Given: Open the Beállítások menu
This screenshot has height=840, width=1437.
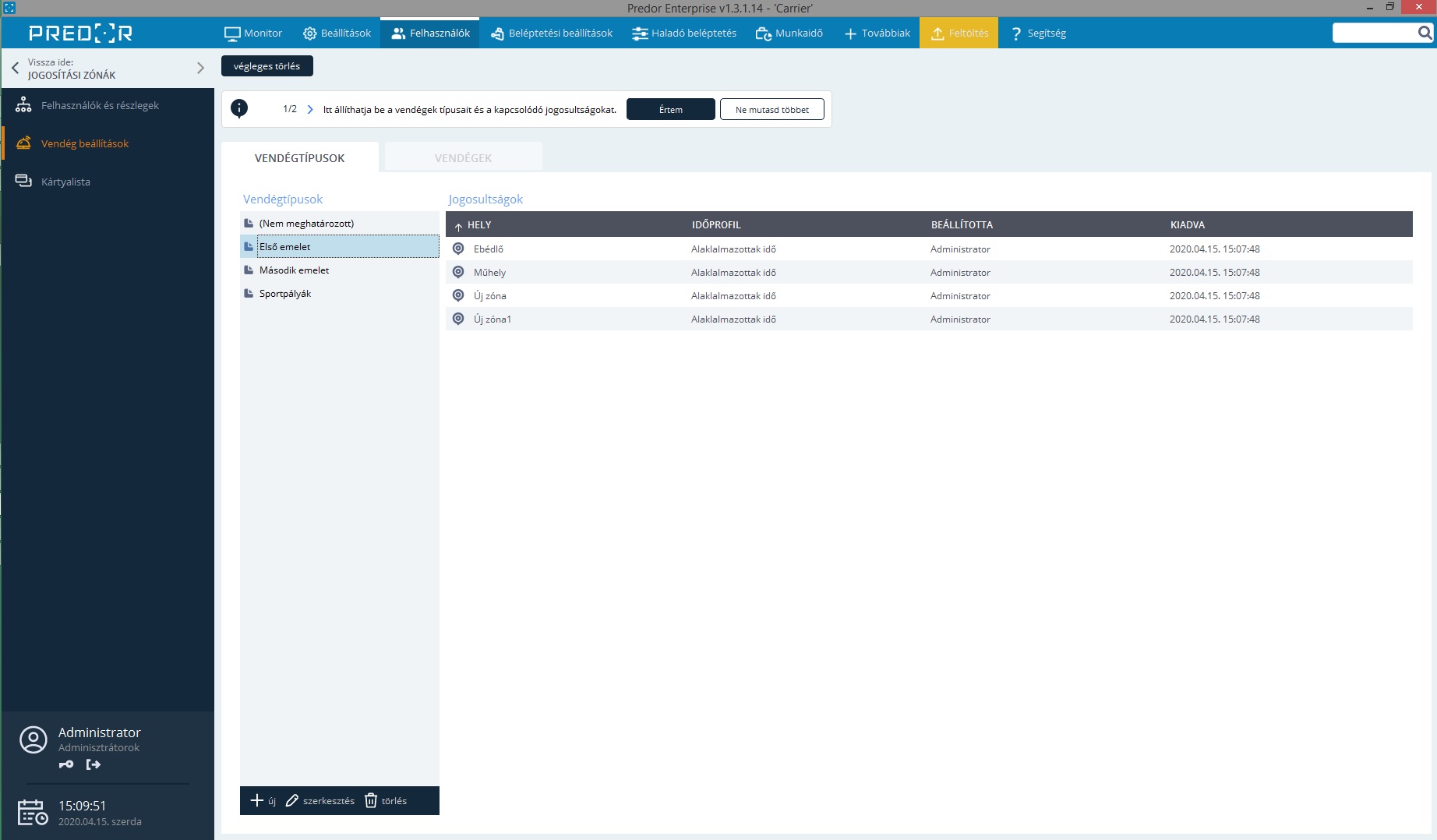Looking at the screenshot, I should point(337,33).
